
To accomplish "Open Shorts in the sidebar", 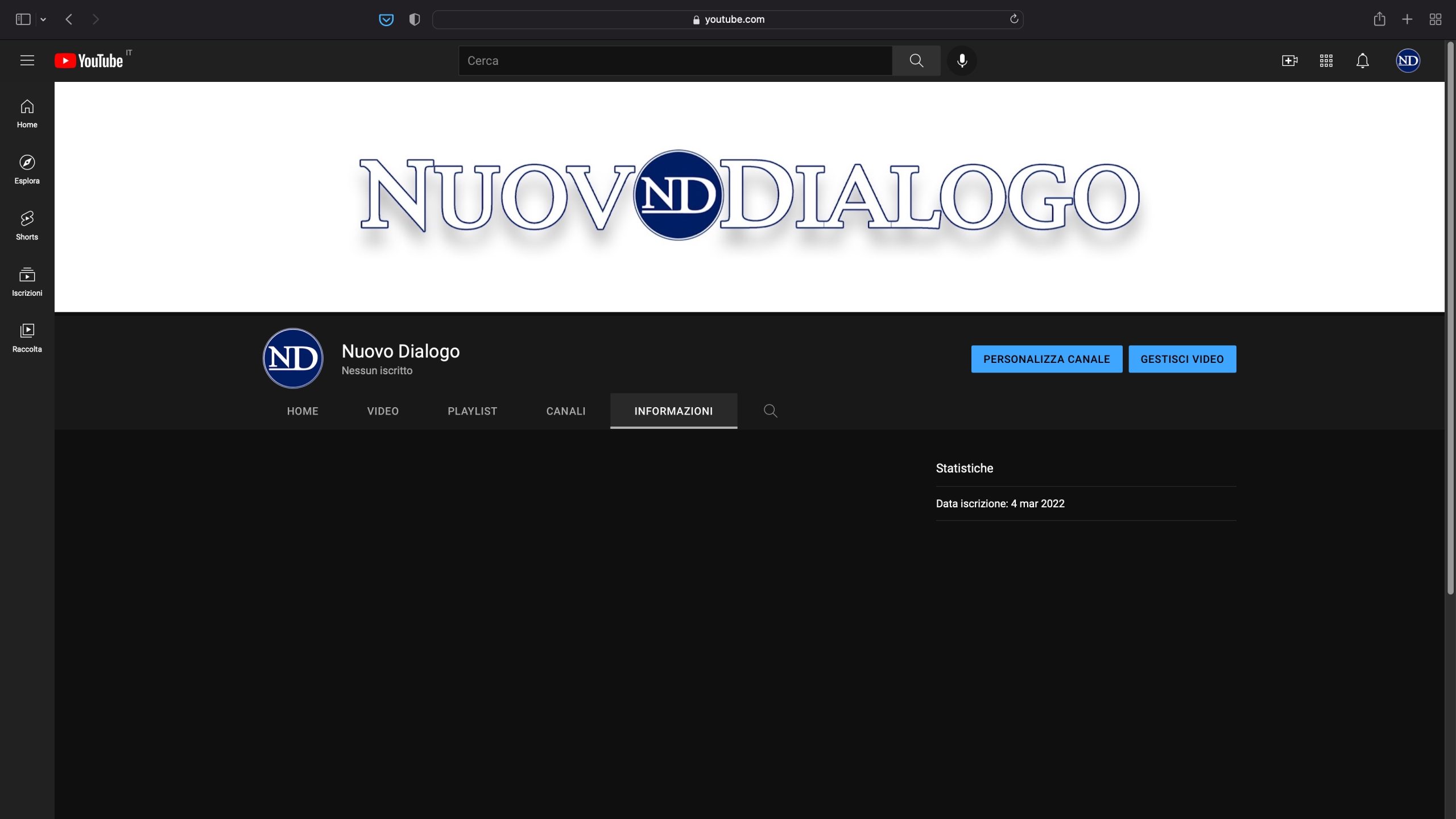I will click(x=27, y=225).
